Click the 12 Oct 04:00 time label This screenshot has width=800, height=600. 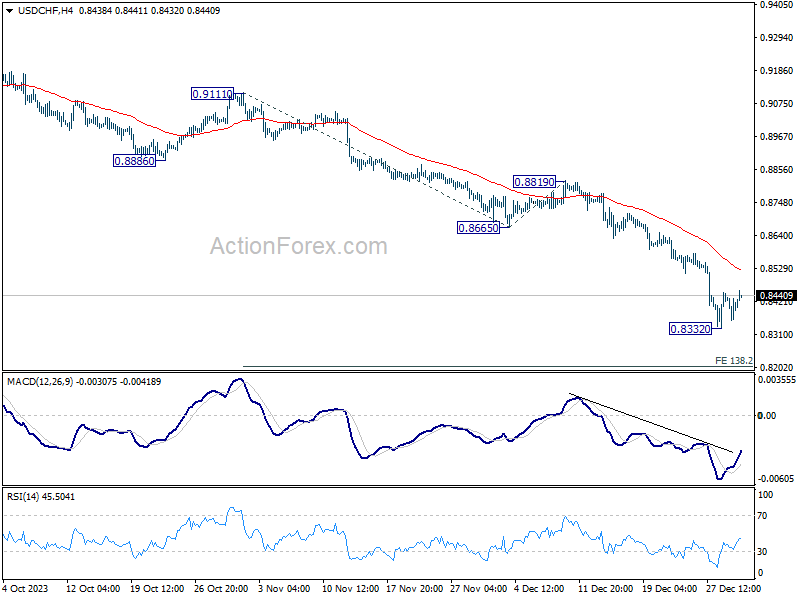point(93,589)
